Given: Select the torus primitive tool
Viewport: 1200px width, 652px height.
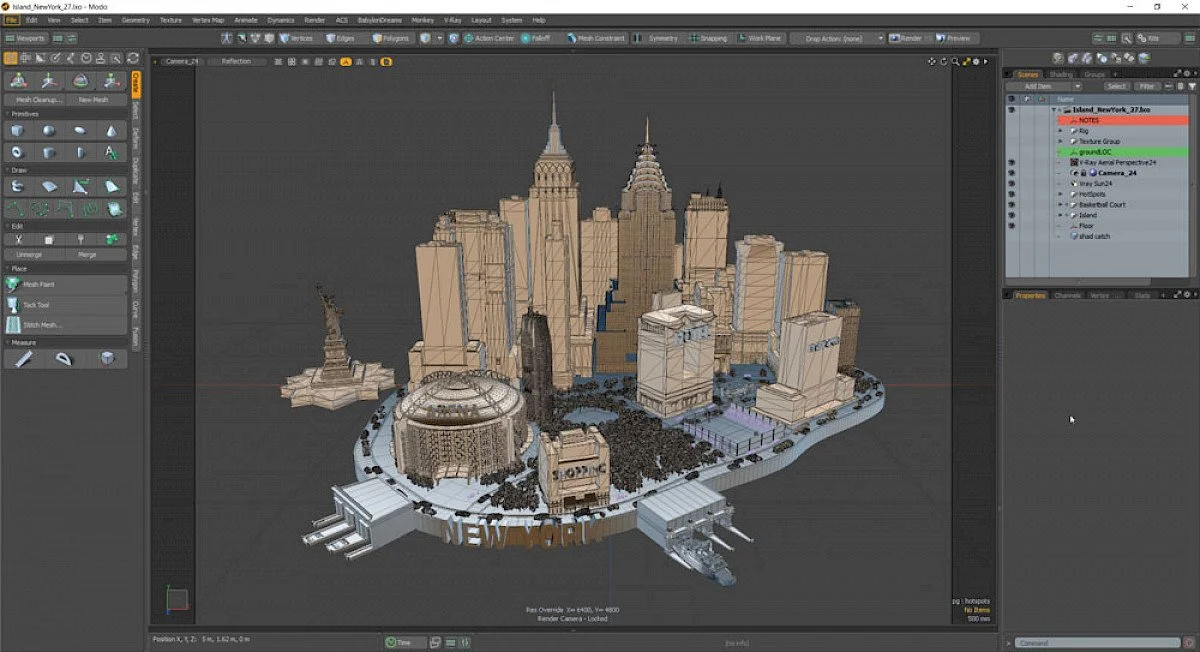Looking at the screenshot, I should tap(18, 153).
